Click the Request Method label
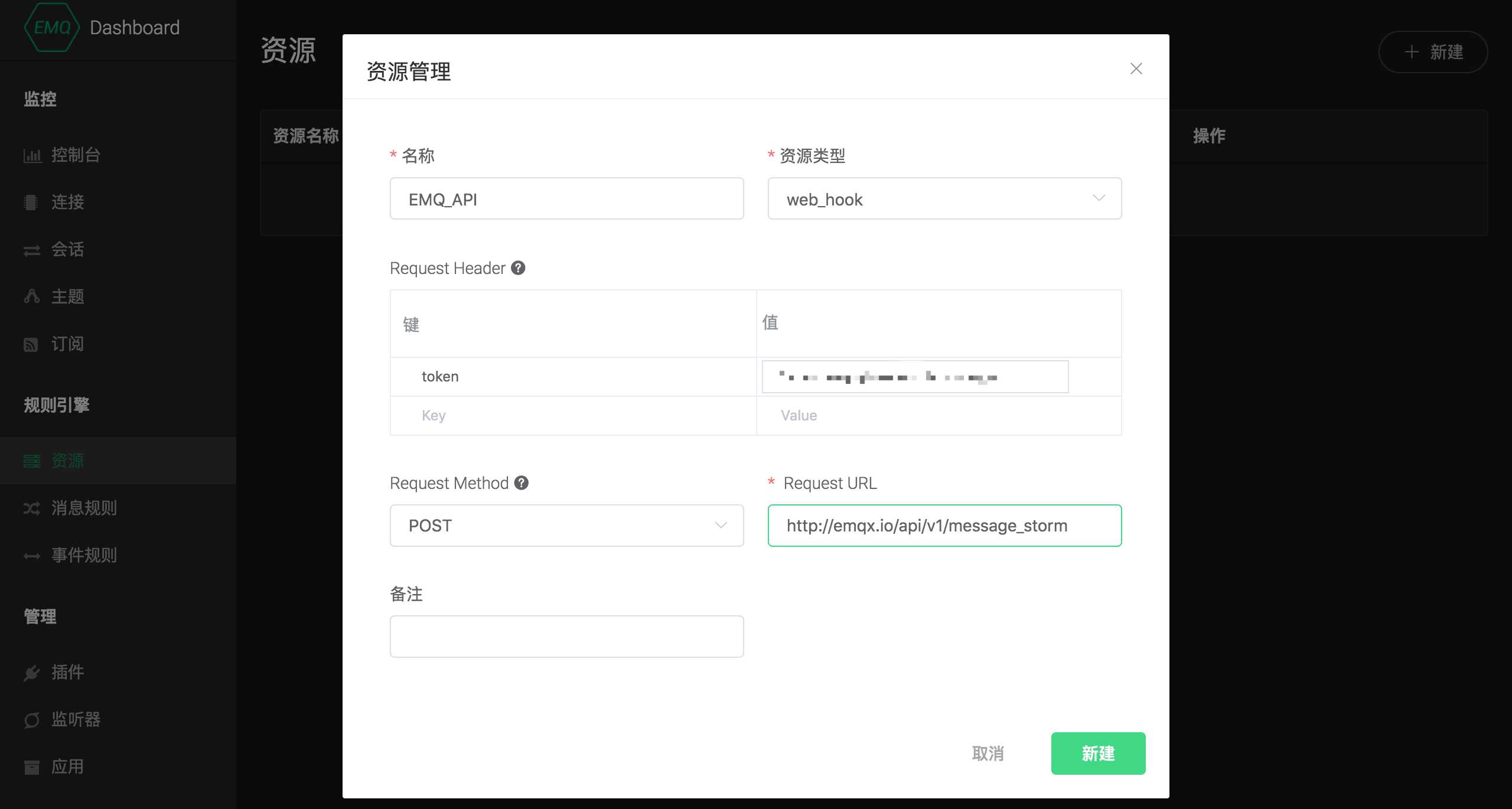 coord(449,483)
